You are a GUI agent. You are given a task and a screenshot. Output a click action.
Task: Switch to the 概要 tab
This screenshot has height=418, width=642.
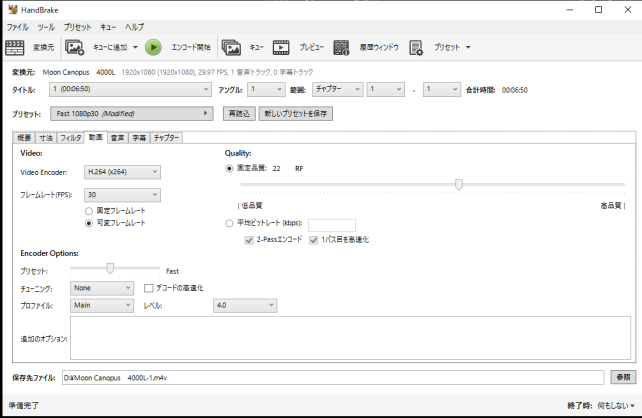(x=24, y=138)
